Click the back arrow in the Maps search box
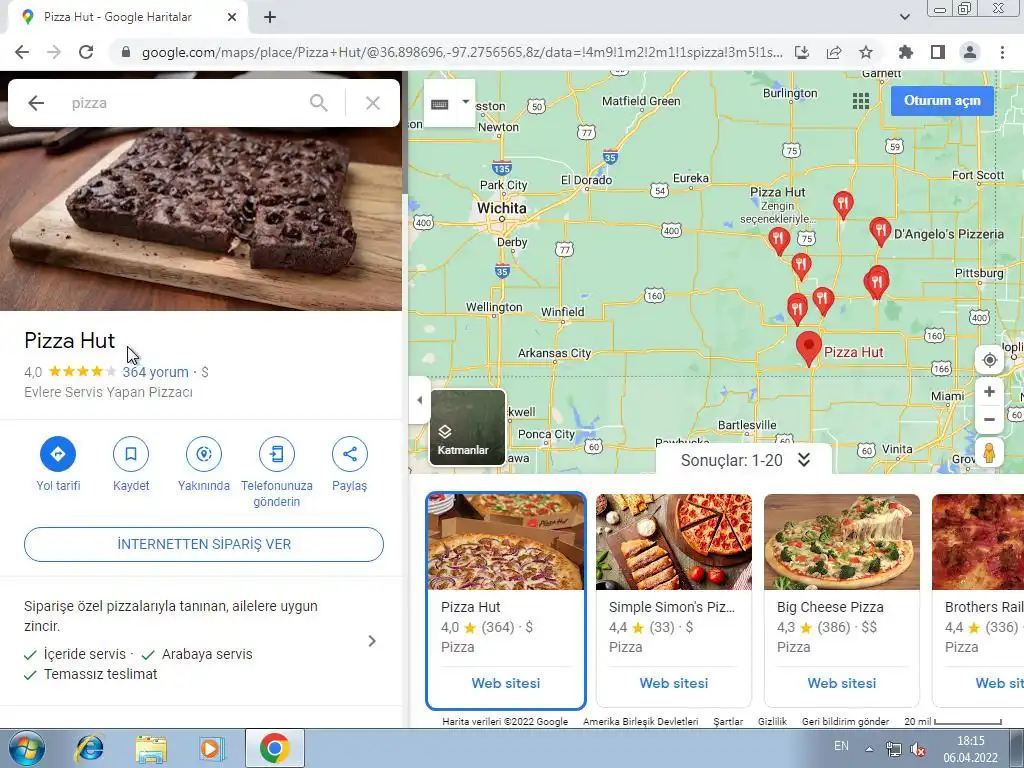The height and width of the screenshot is (768, 1024). 36,103
